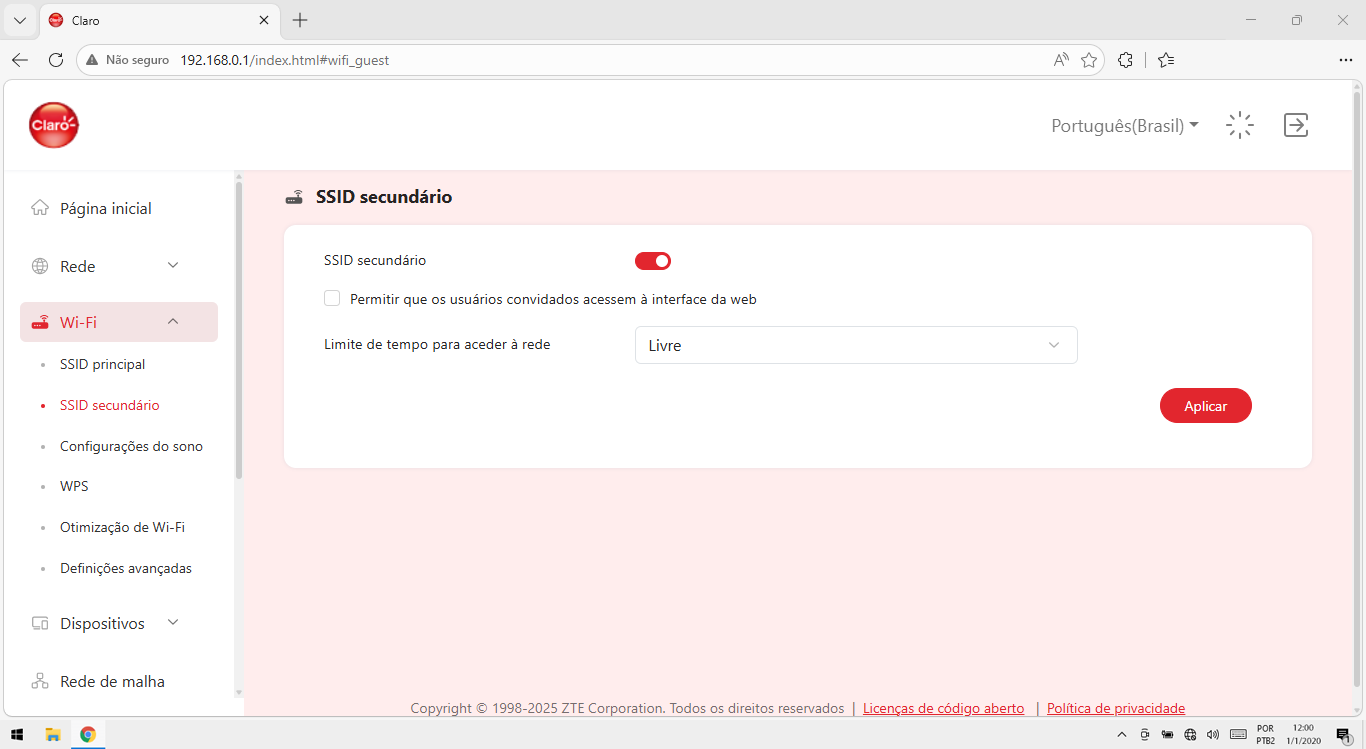
Task: Click the Wi-Fi router icon in sidebar
Action: [40, 322]
